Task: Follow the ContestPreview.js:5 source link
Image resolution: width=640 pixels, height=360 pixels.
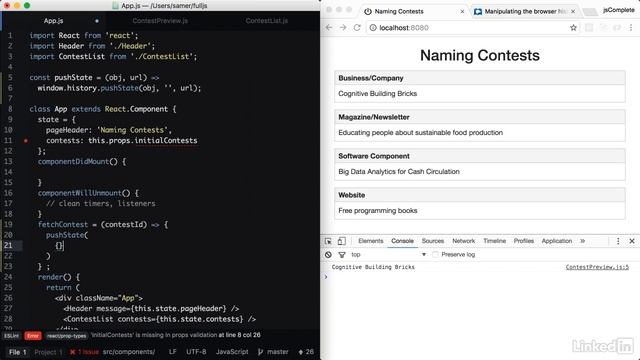Action: (597, 267)
